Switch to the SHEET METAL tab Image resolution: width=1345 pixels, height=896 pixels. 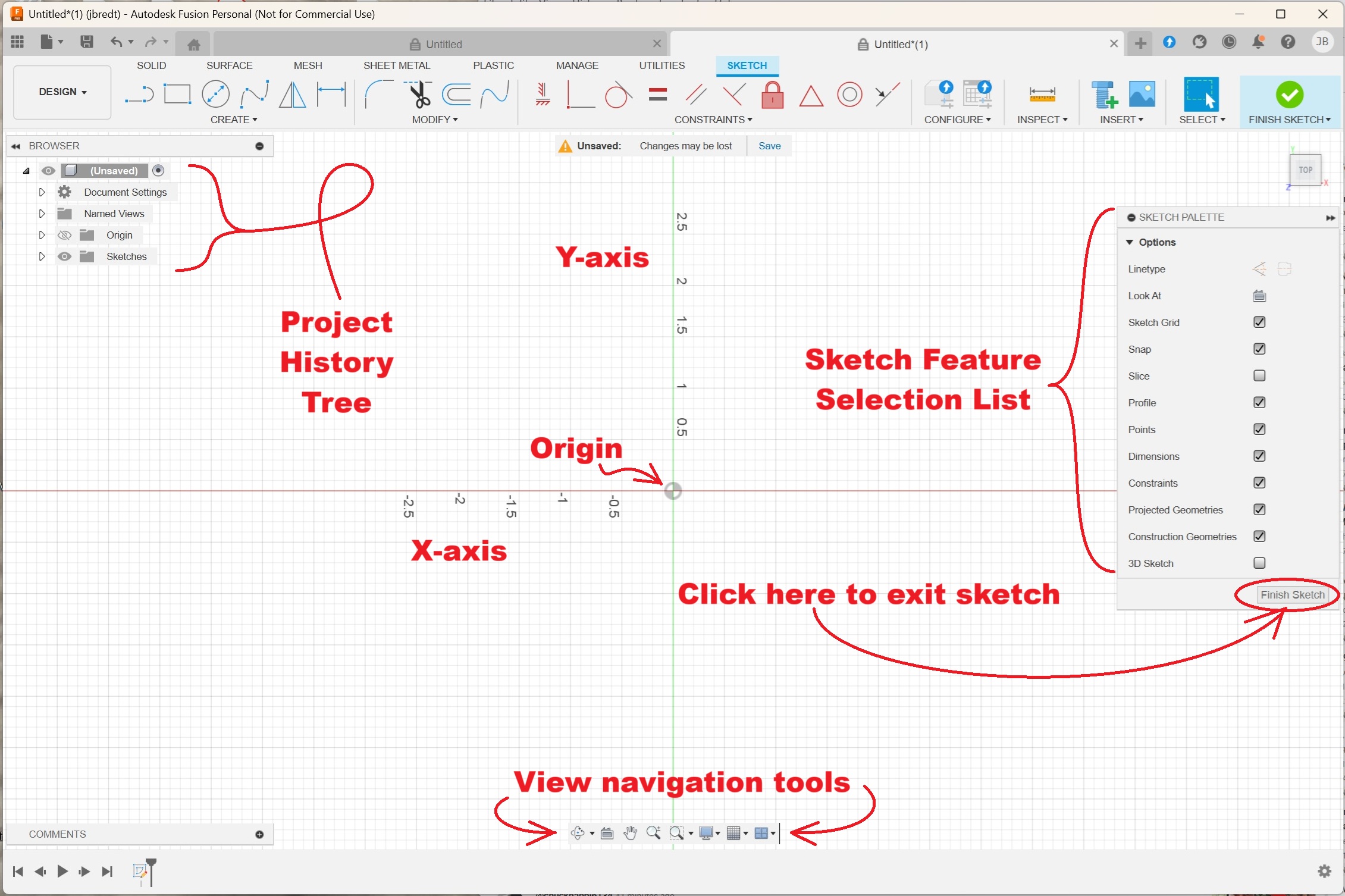tap(396, 65)
